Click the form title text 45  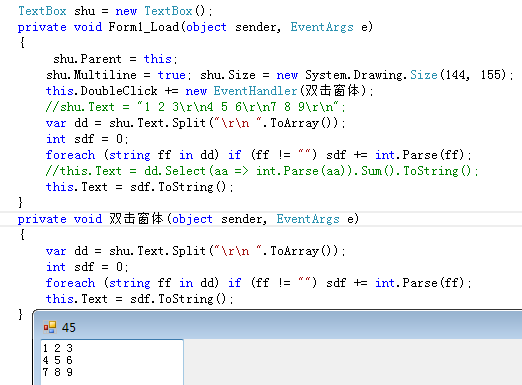coord(69,328)
